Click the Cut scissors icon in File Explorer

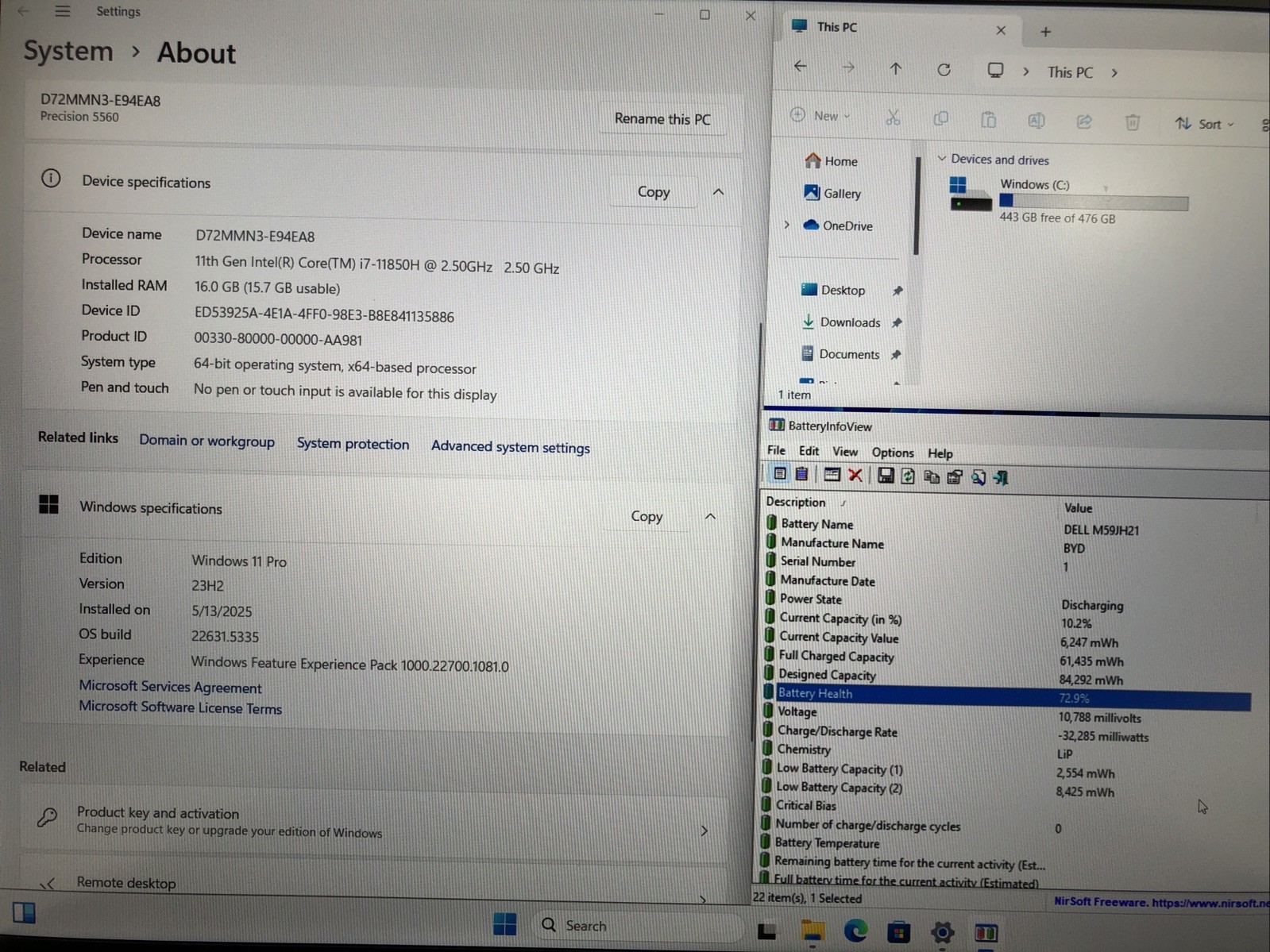(x=893, y=118)
